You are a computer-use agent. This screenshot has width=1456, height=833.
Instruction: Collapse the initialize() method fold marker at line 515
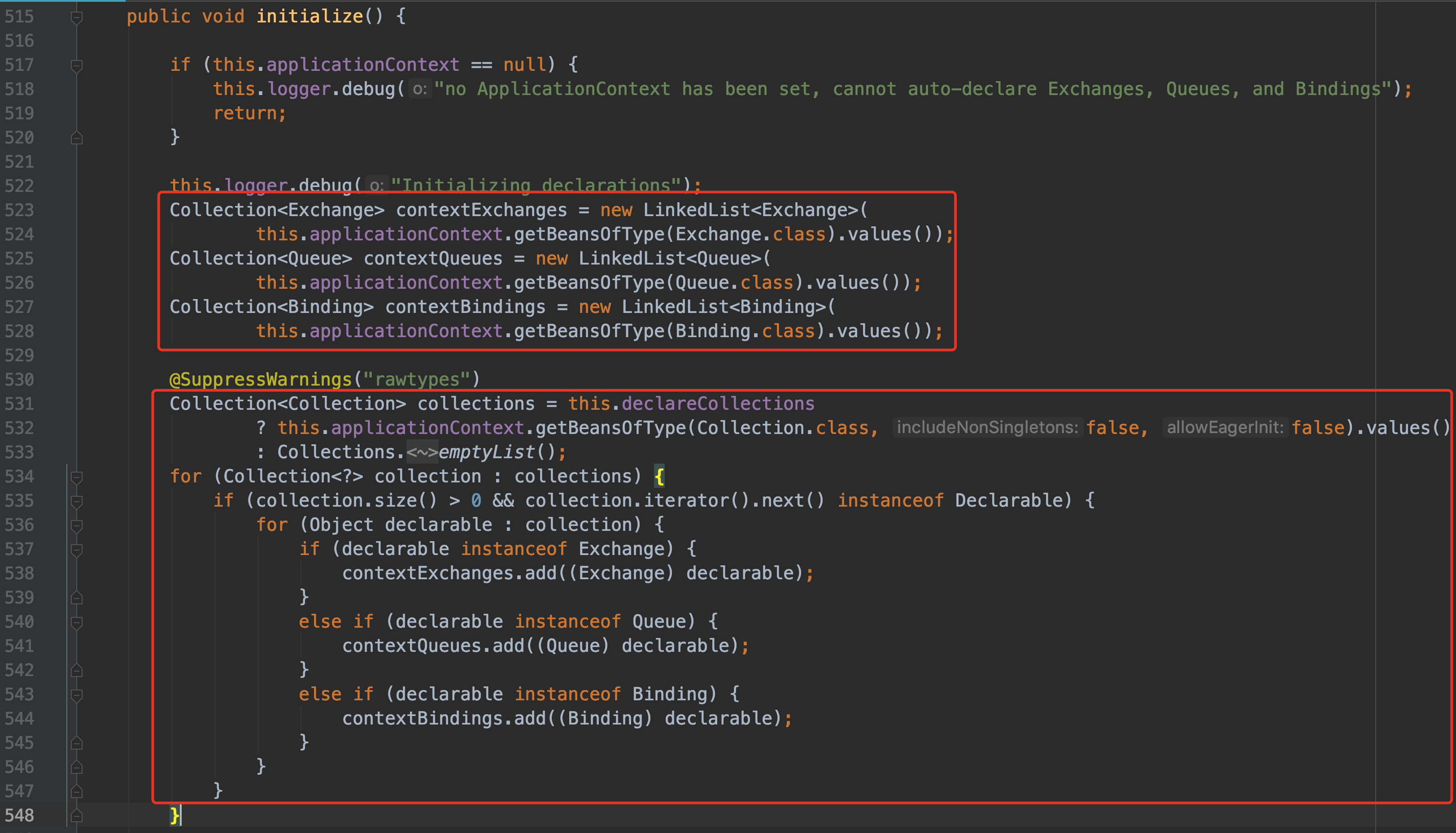click(x=76, y=18)
